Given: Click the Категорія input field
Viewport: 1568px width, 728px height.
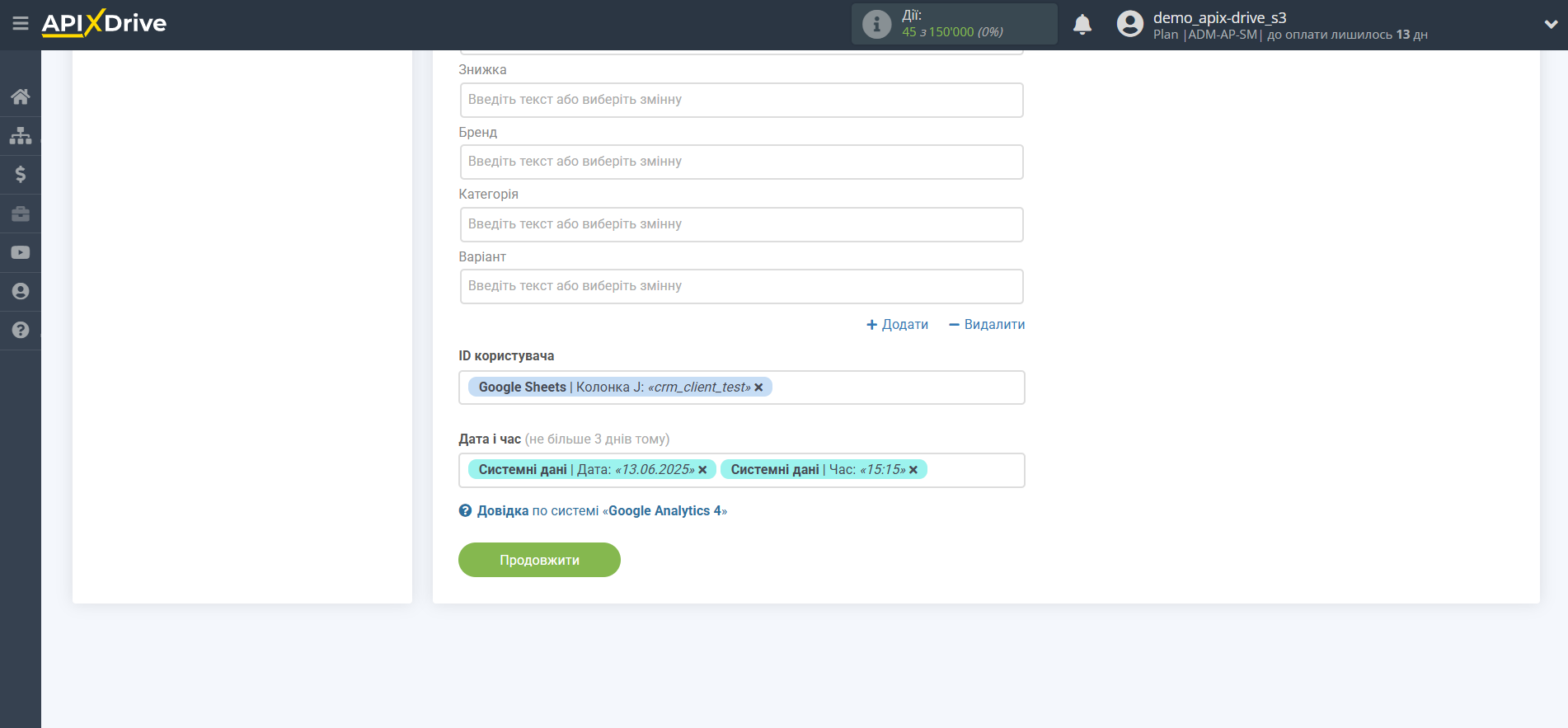Looking at the screenshot, I should tap(742, 224).
